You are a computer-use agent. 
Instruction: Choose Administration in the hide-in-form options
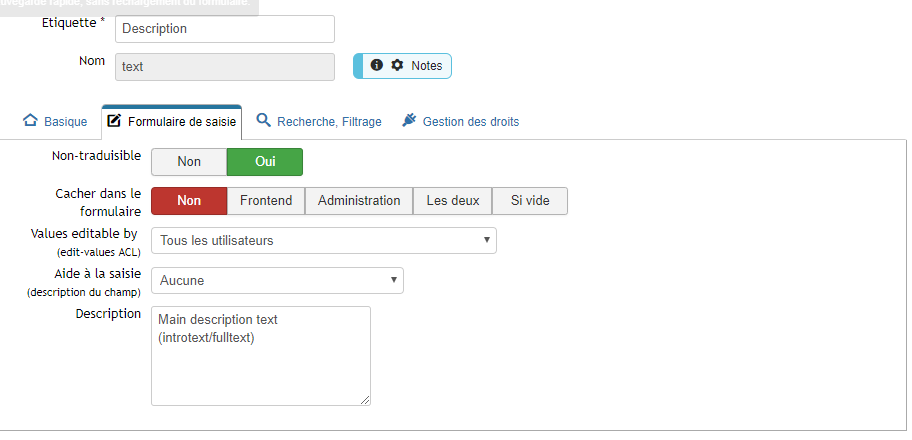click(359, 201)
